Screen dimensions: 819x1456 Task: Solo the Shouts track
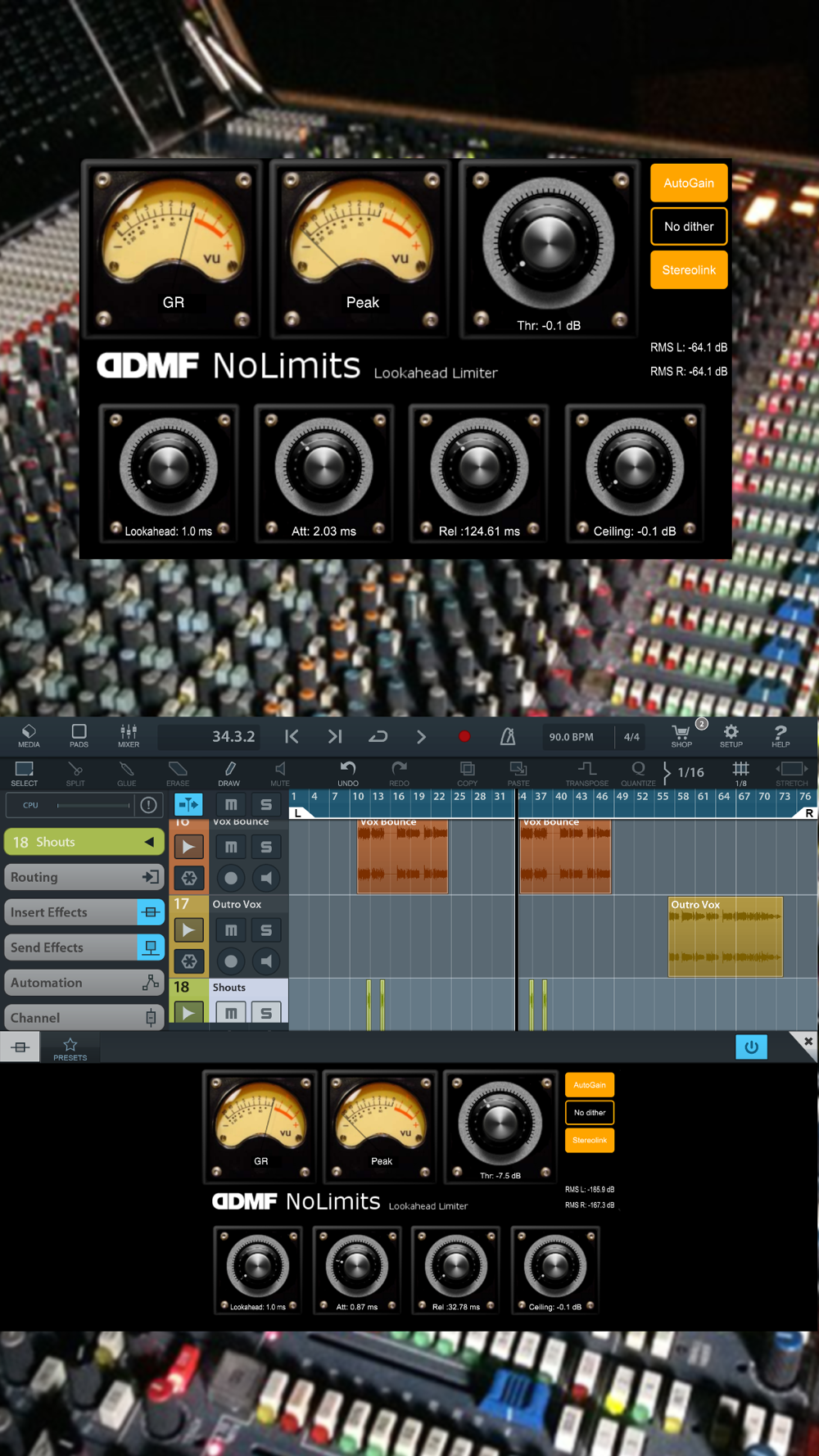(x=265, y=1013)
